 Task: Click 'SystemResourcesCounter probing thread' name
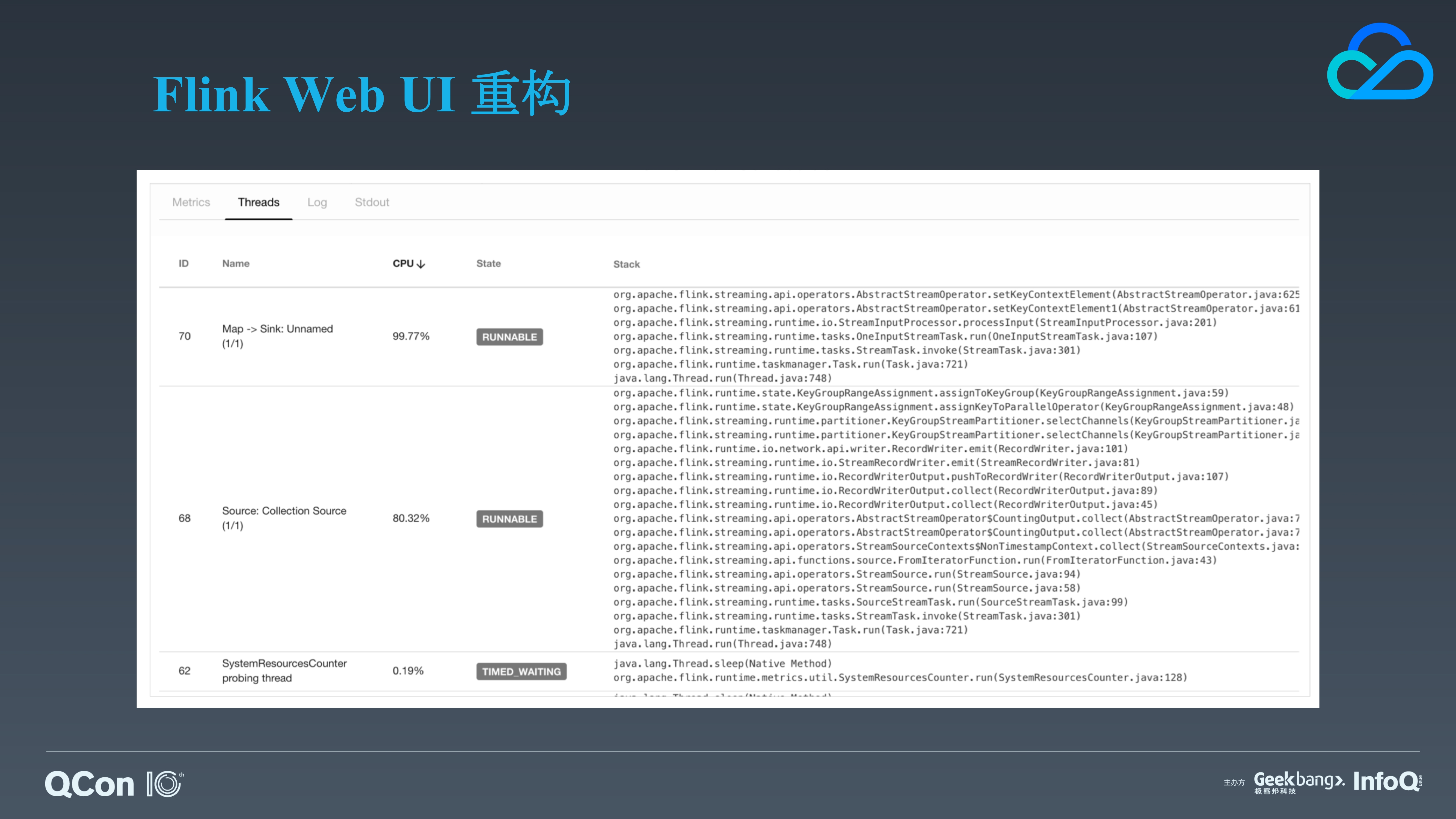[x=284, y=671]
